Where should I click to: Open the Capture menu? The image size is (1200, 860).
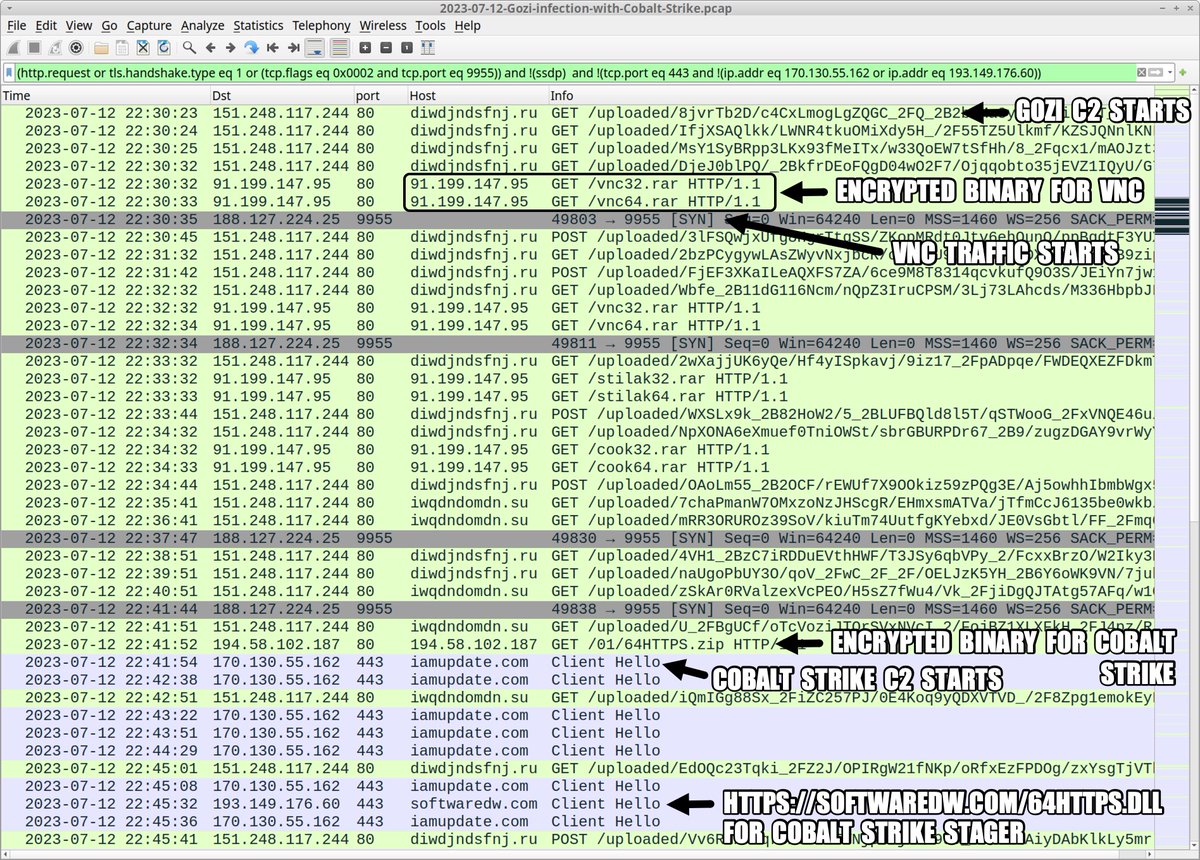(149, 25)
